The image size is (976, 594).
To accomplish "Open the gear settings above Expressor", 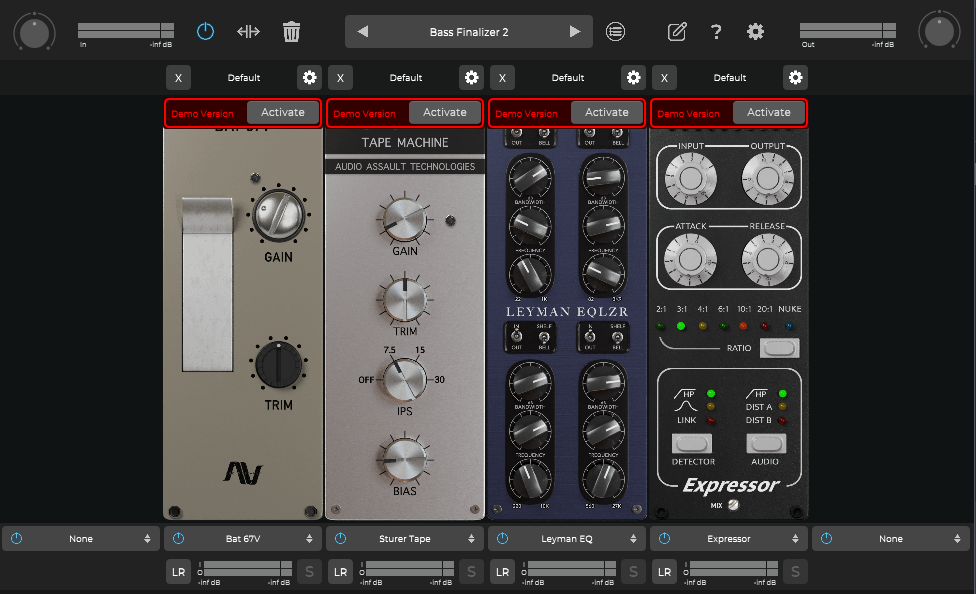I will point(795,78).
